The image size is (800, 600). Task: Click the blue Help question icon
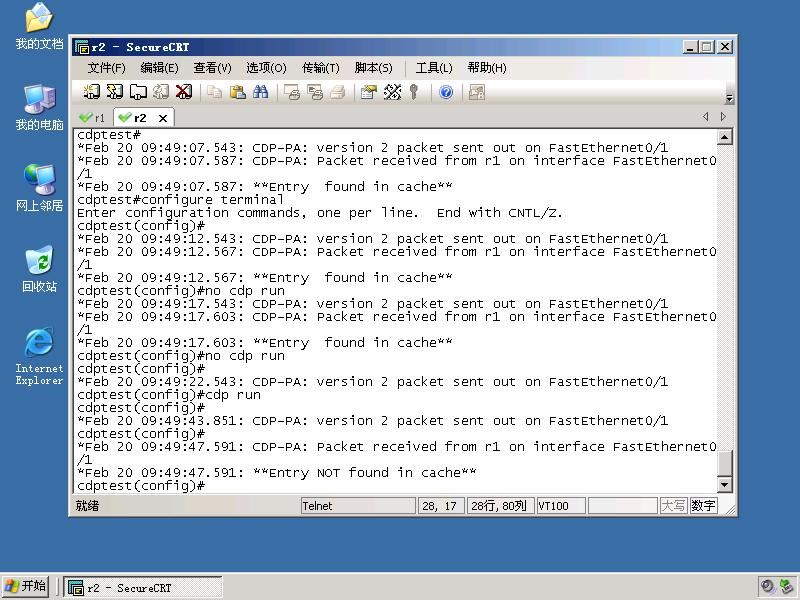[x=446, y=92]
